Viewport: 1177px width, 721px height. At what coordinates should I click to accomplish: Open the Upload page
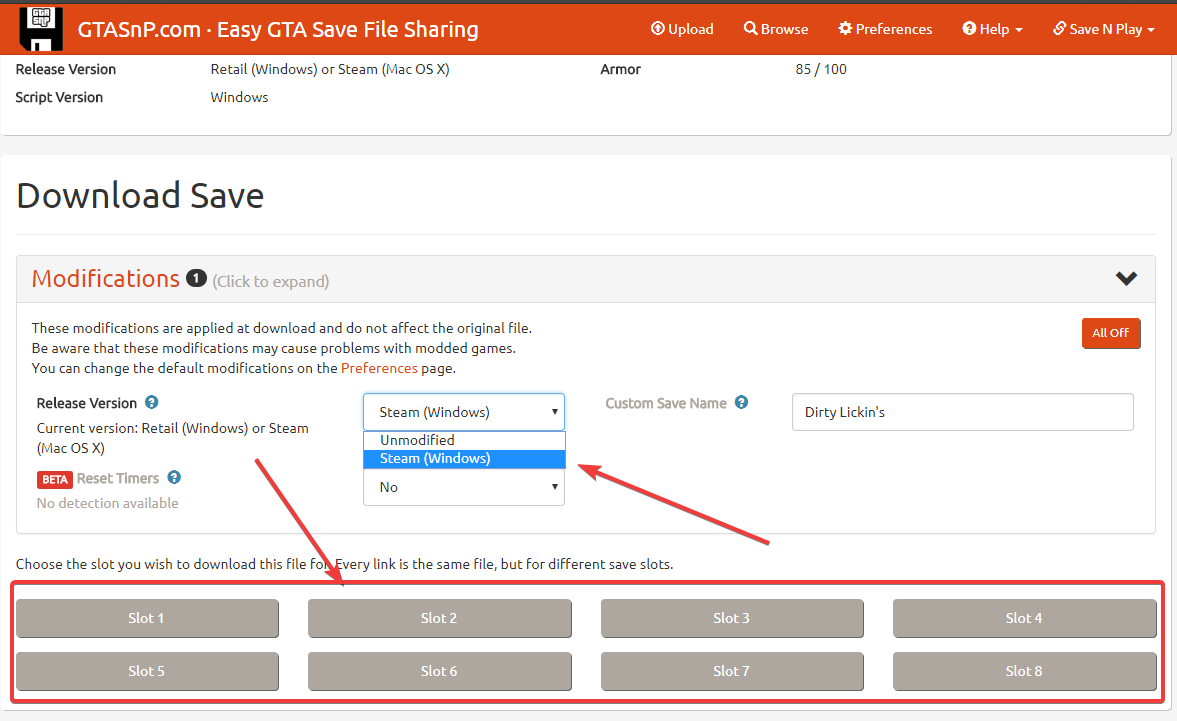[682, 29]
